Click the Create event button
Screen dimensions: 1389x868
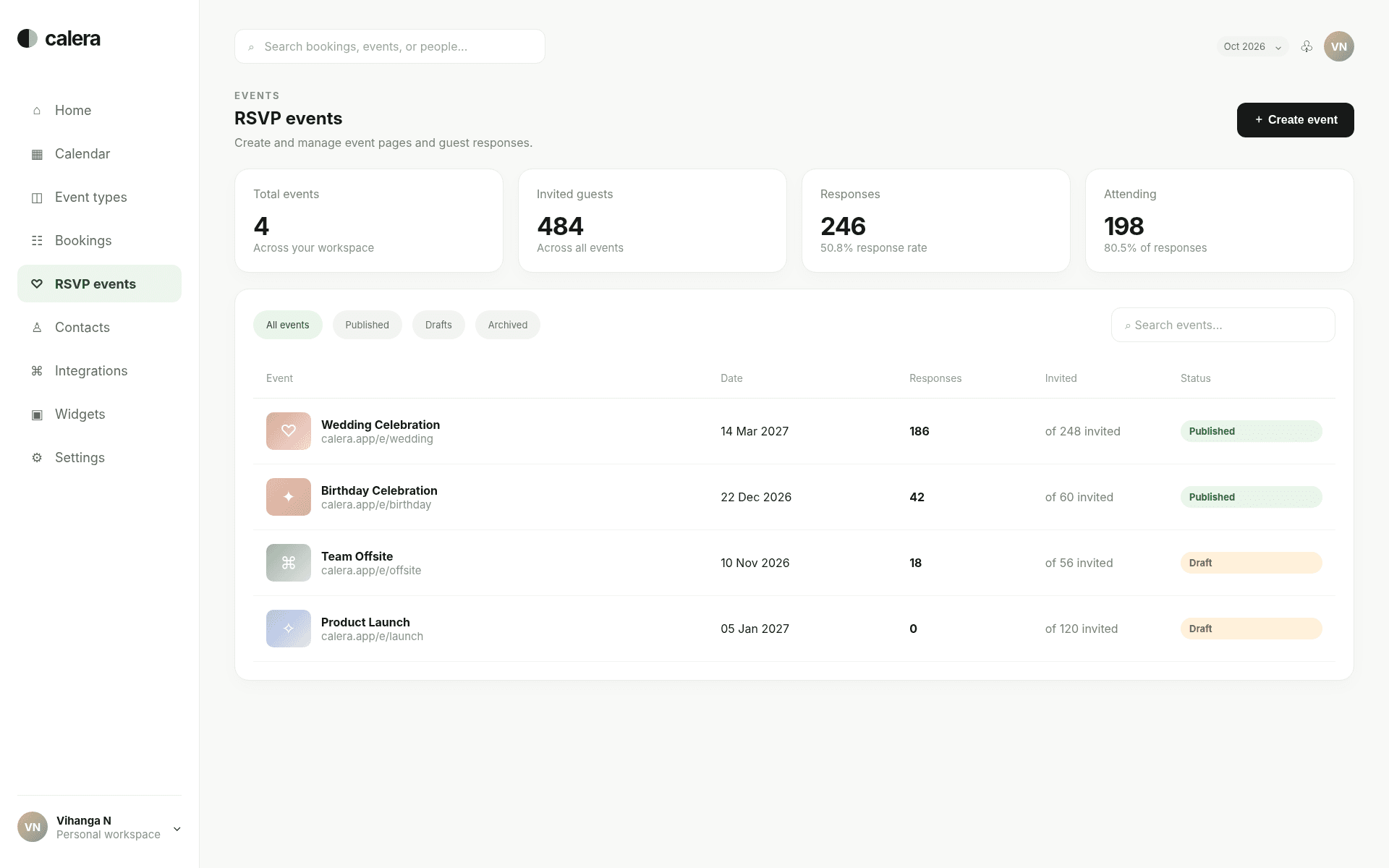(1295, 120)
